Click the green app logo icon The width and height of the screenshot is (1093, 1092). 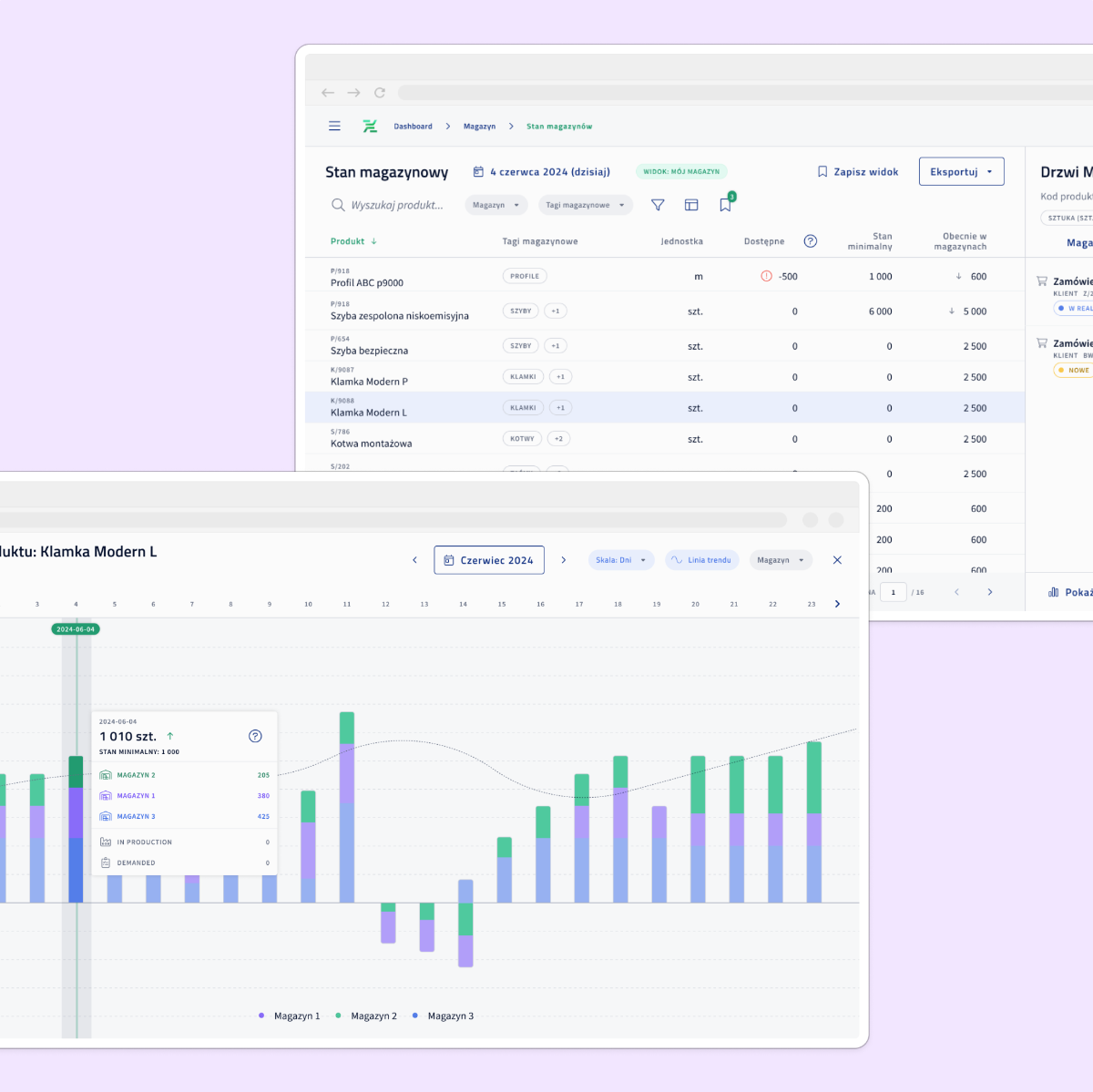pos(370,127)
